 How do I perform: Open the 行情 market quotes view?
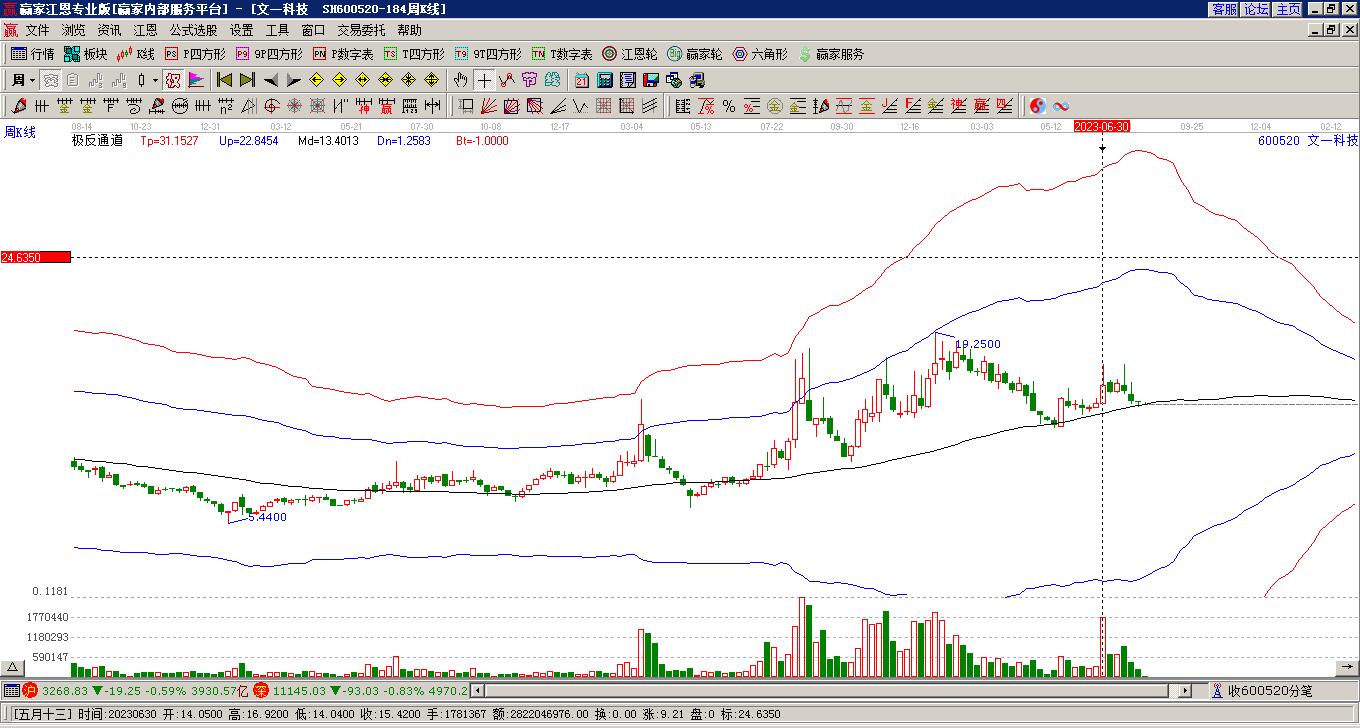(x=33, y=54)
